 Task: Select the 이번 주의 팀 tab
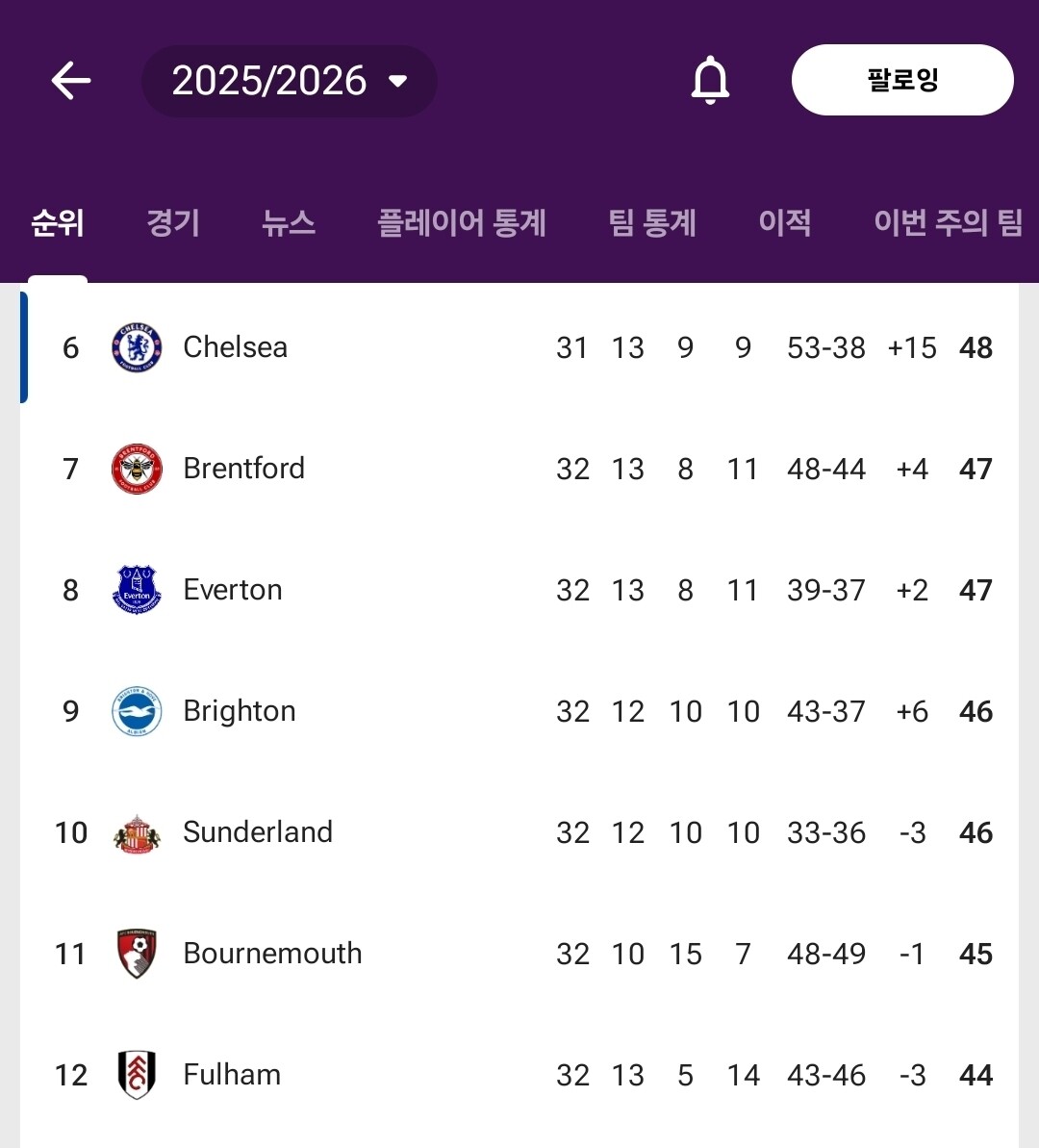948,223
